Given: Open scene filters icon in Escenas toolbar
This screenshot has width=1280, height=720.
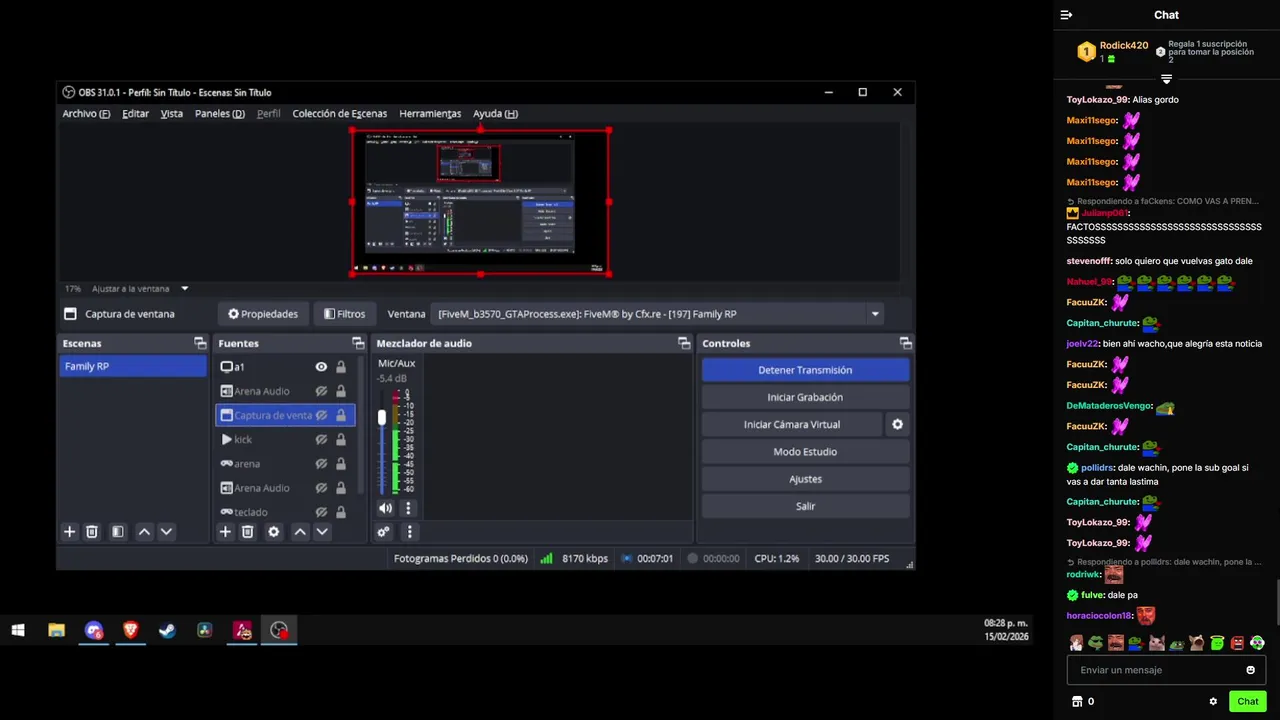Looking at the screenshot, I should pyautogui.click(x=117, y=532).
